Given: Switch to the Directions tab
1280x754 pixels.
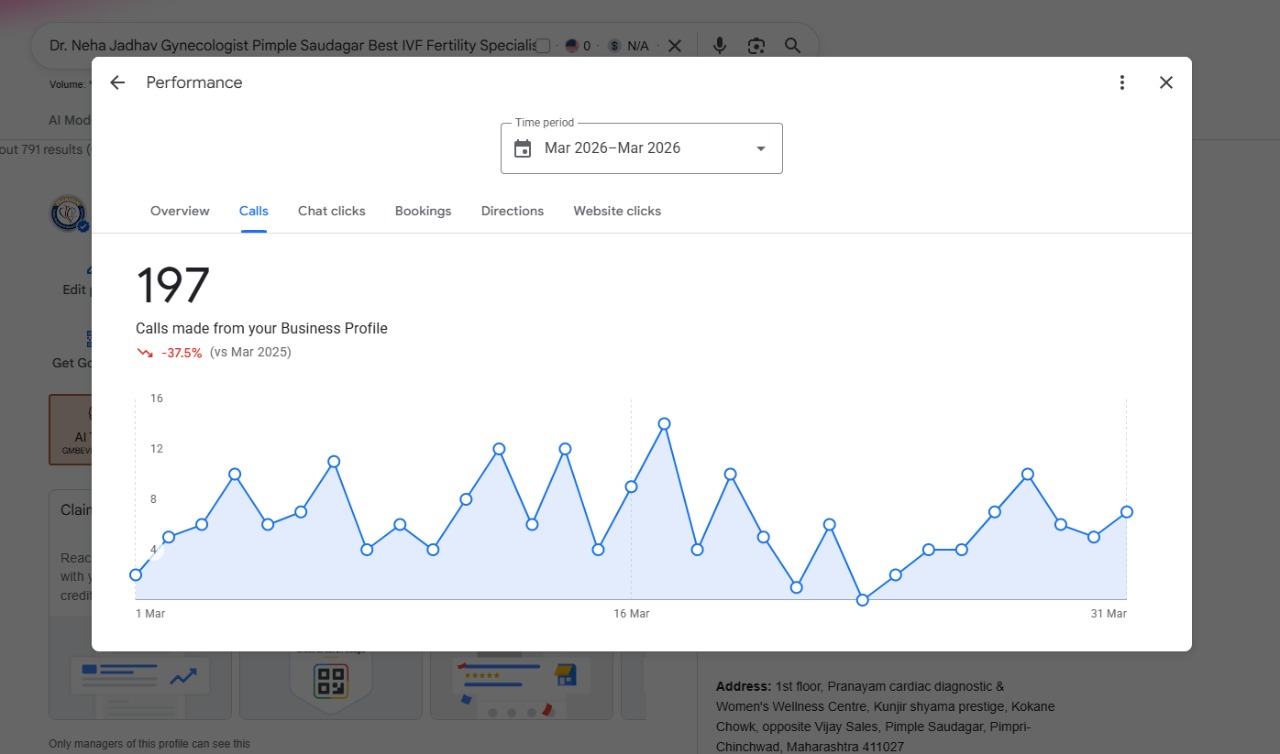Looking at the screenshot, I should [512, 211].
